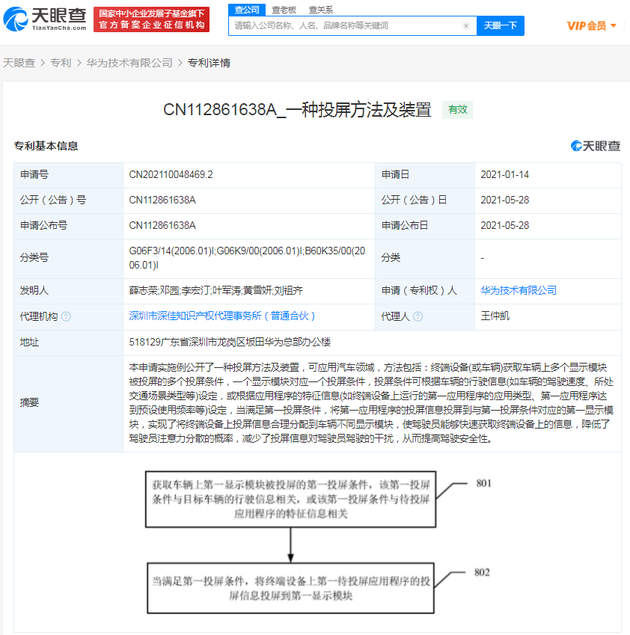Select the 查公司 search tab
The height and width of the screenshot is (635, 630).
[x=246, y=9]
